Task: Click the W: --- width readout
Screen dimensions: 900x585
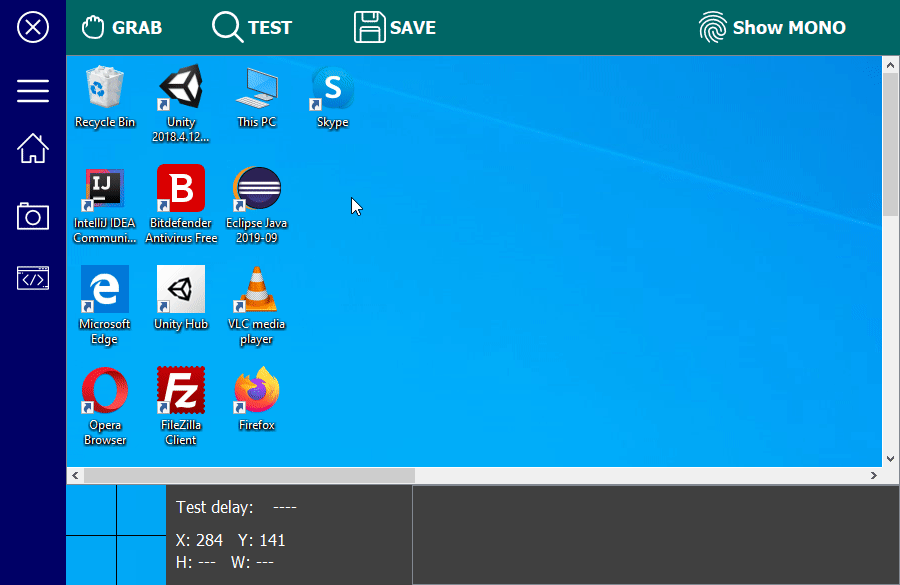Action: pyautogui.click(x=253, y=562)
